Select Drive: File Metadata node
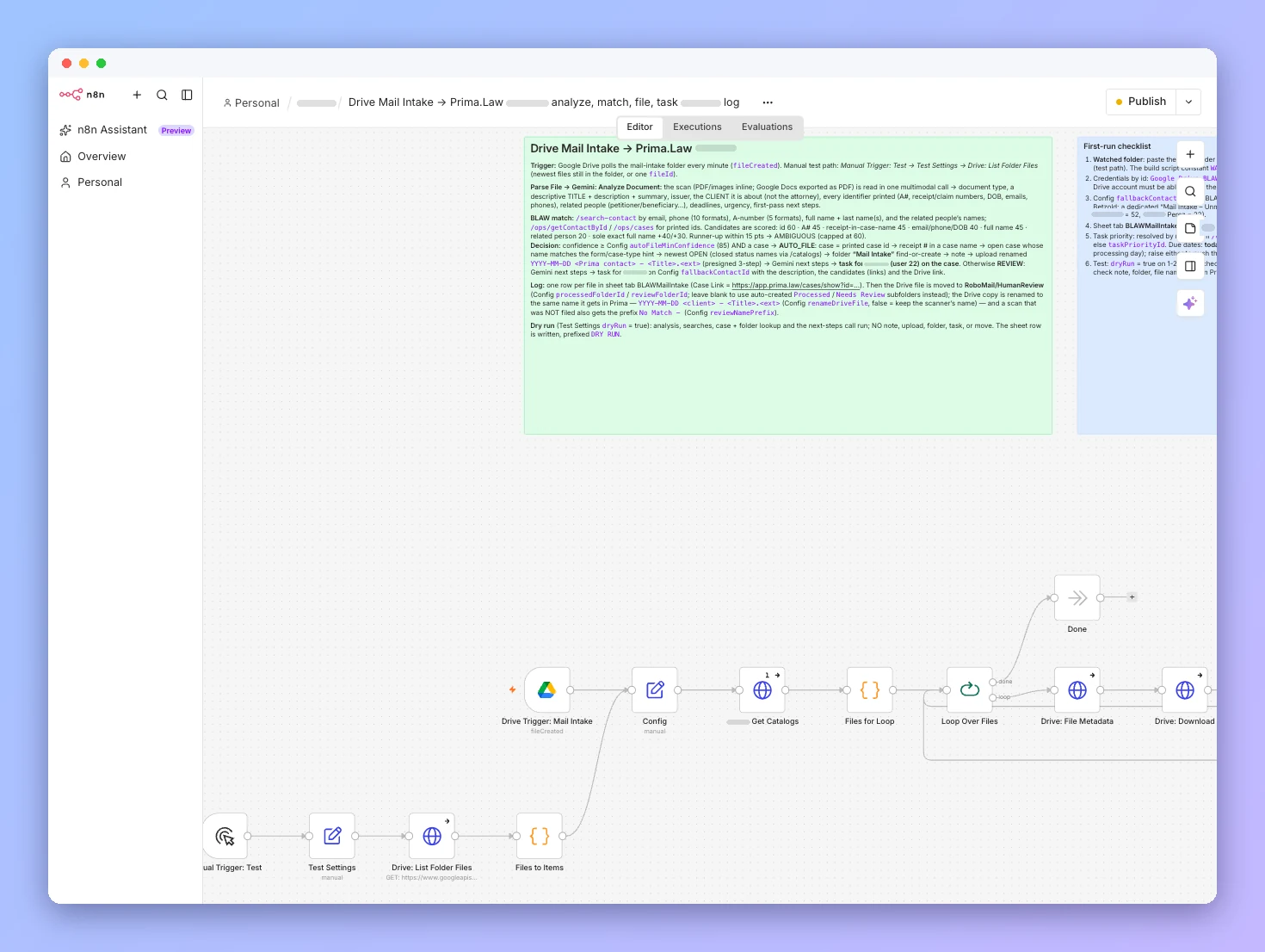Viewport: 1265px width, 952px height. (1077, 690)
